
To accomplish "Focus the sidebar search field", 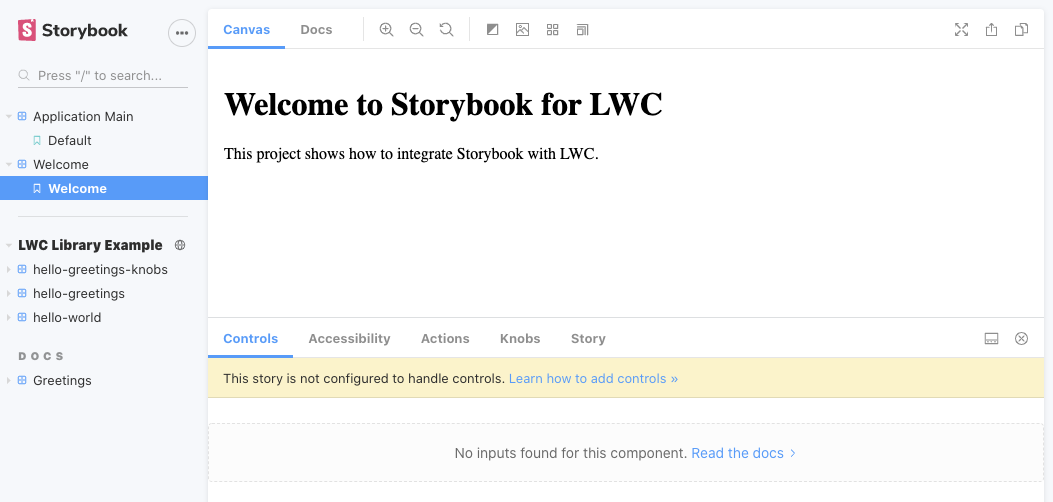I will tap(103, 75).
